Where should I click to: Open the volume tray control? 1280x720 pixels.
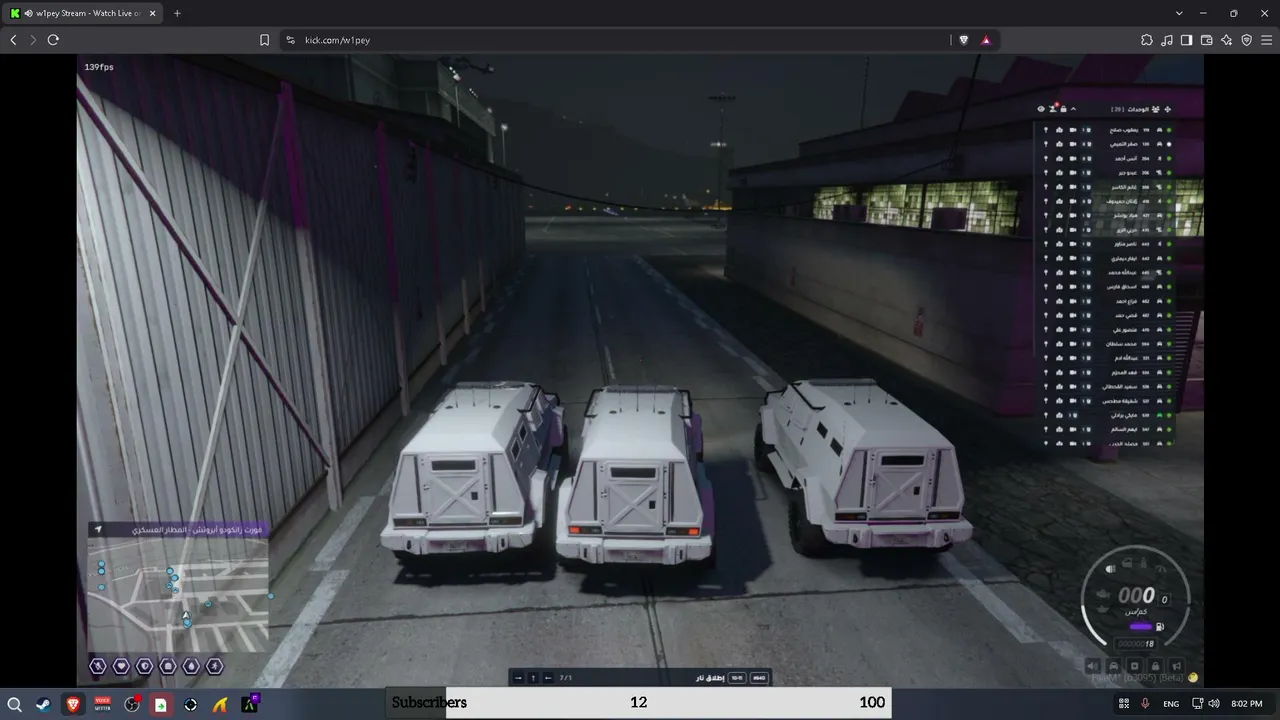pyautogui.click(x=1213, y=704)
